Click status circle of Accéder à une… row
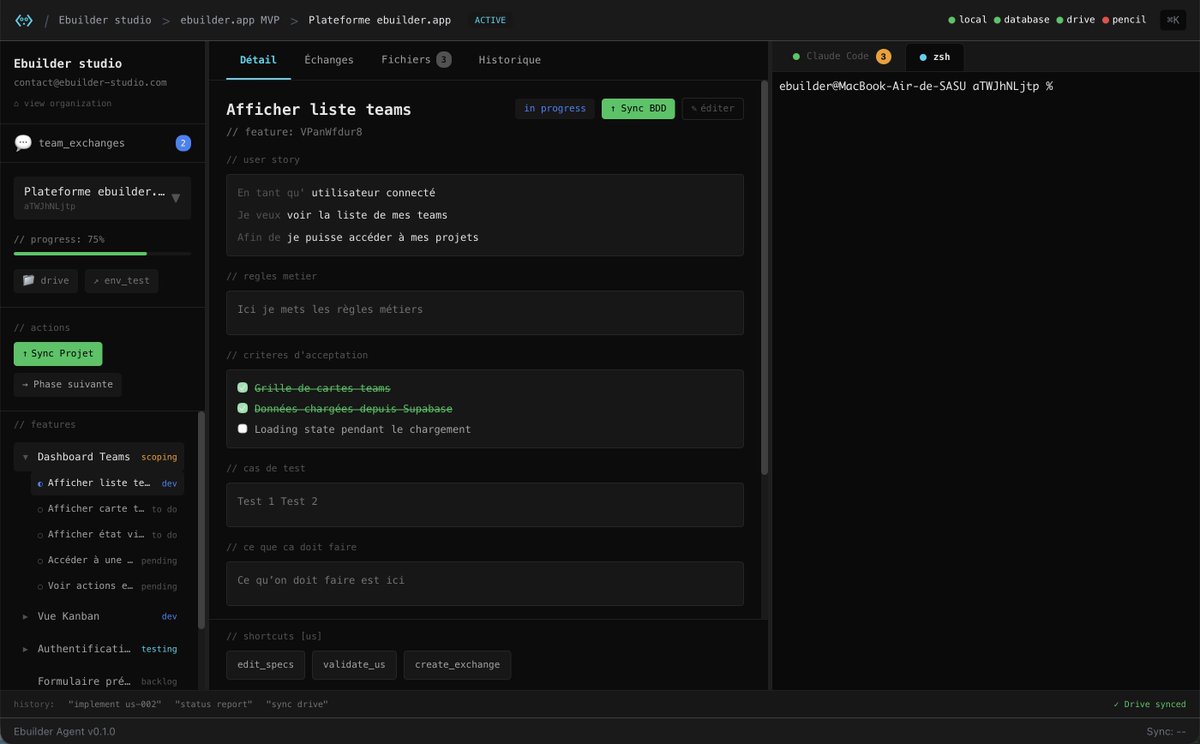The height and width of the screenshot is (744, 1200). [40, 561]
